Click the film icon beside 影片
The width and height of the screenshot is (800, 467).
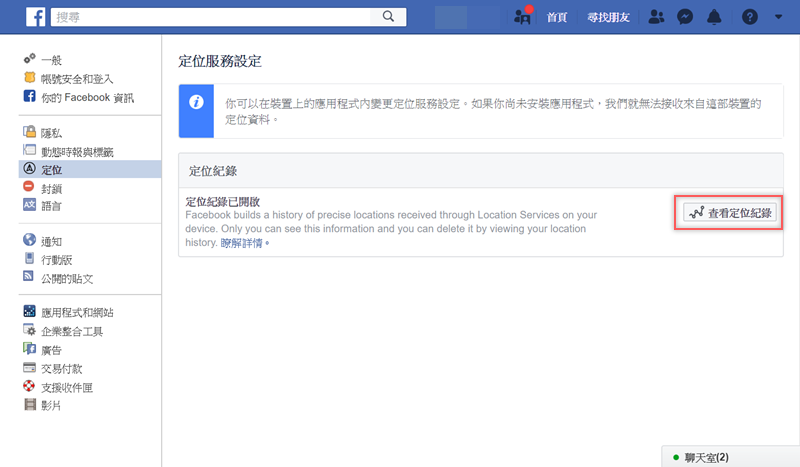30,405
